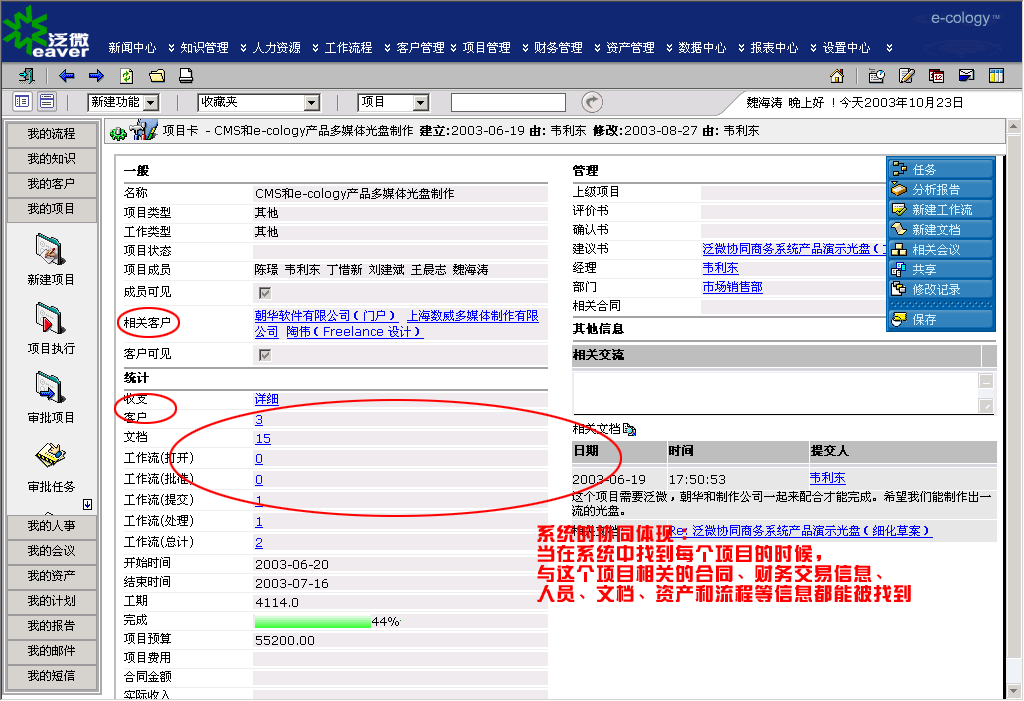Click the 保存 button

click(x=939, y=320)
